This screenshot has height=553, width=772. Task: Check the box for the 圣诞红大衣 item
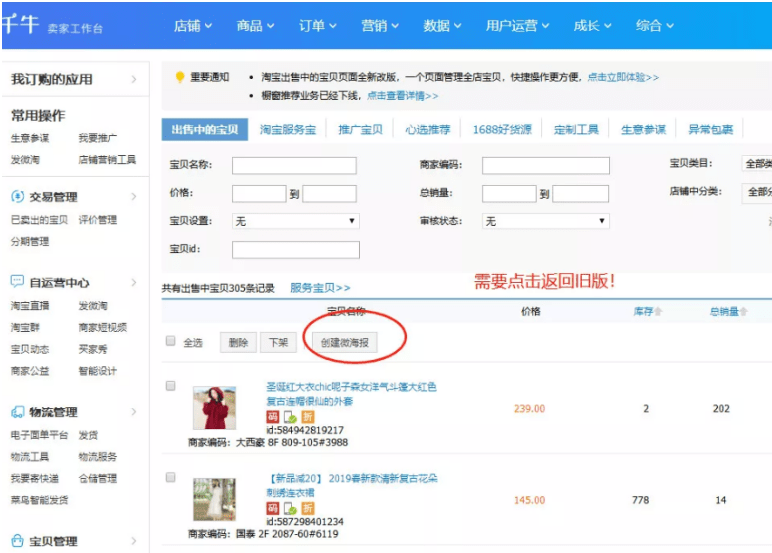170,386
